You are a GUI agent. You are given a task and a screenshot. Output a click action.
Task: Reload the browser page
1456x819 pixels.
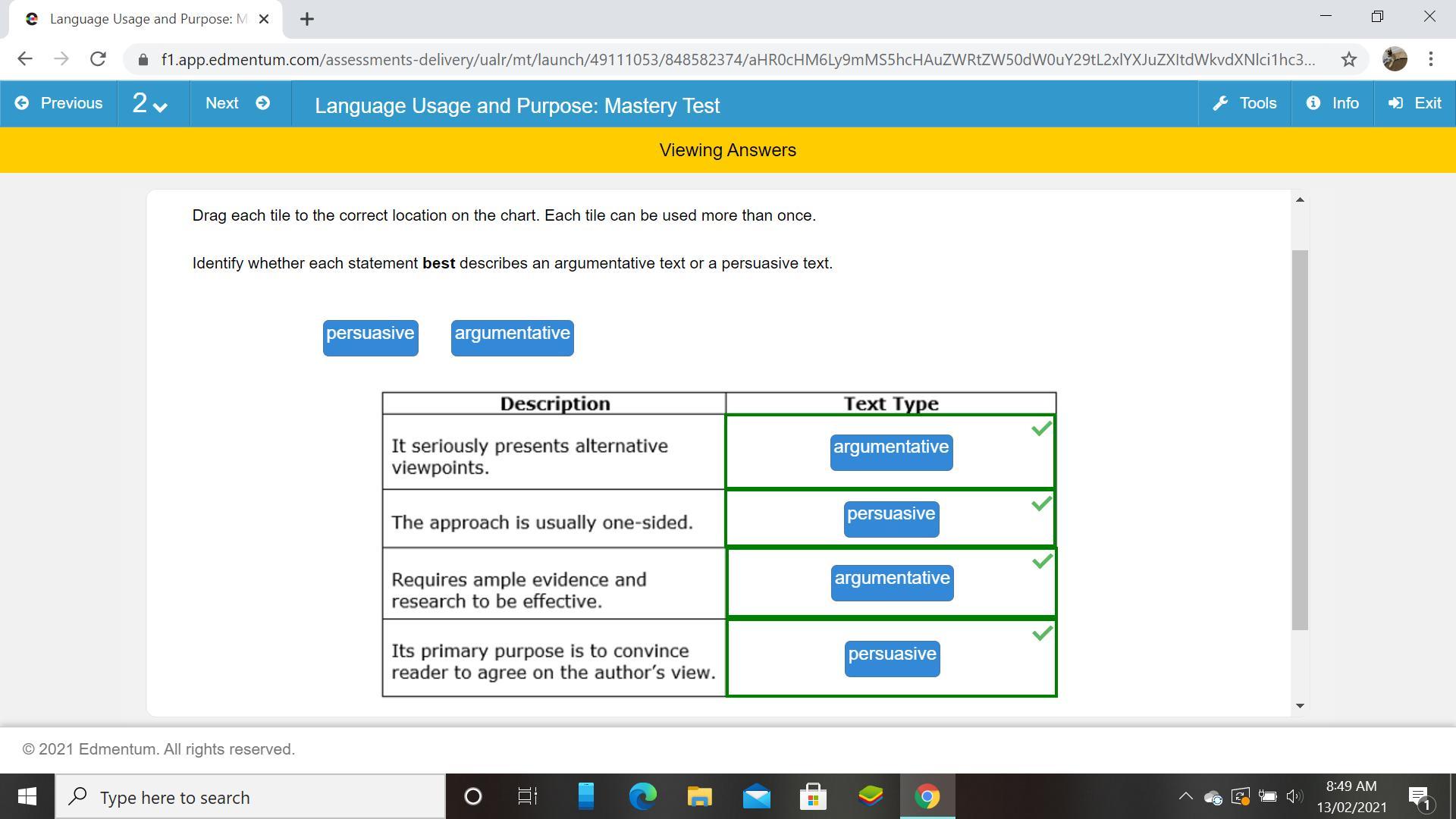click(x=98, y=59)
